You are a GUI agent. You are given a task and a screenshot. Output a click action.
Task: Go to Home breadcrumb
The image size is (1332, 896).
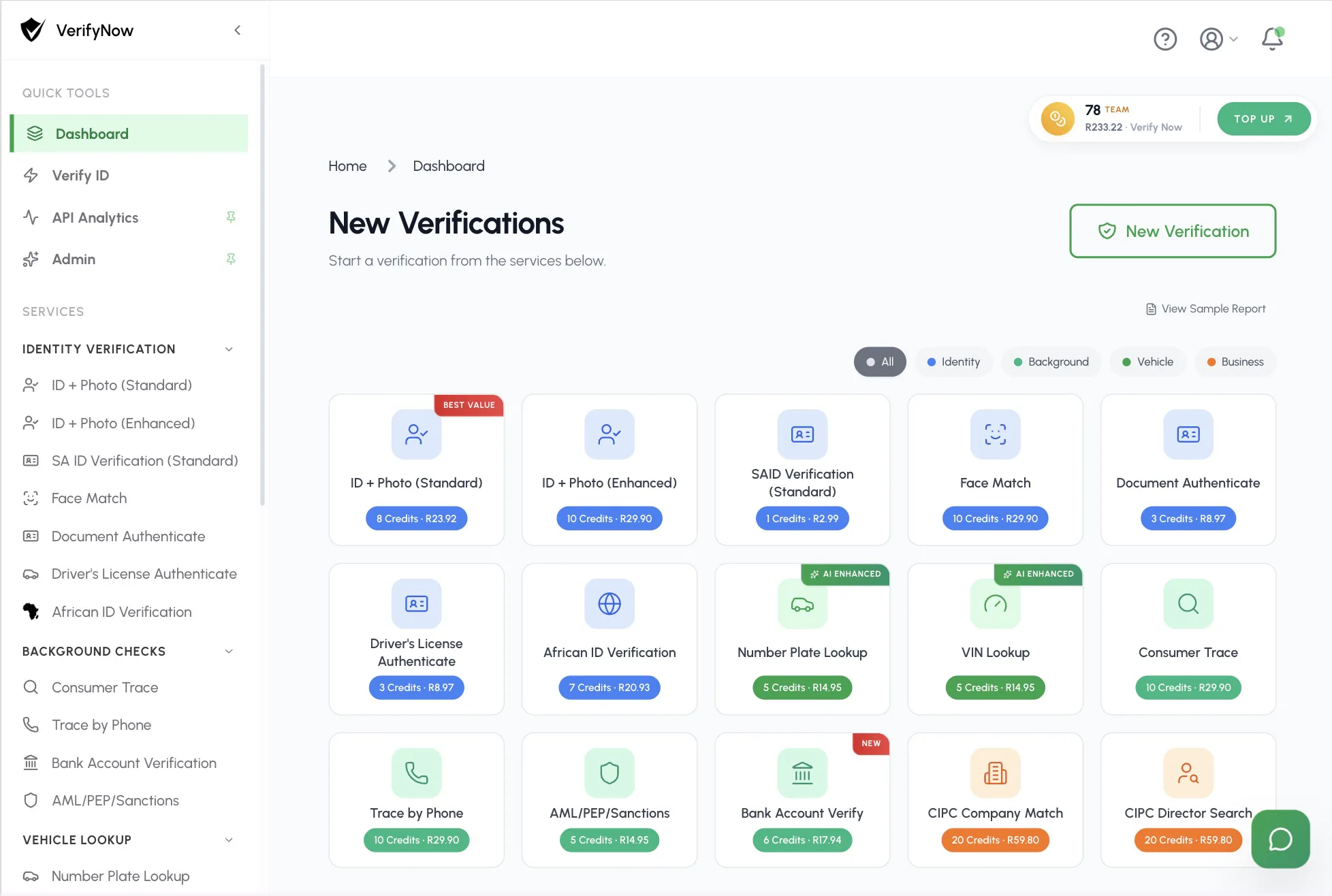pyautogui.click(x=347, y=165)
